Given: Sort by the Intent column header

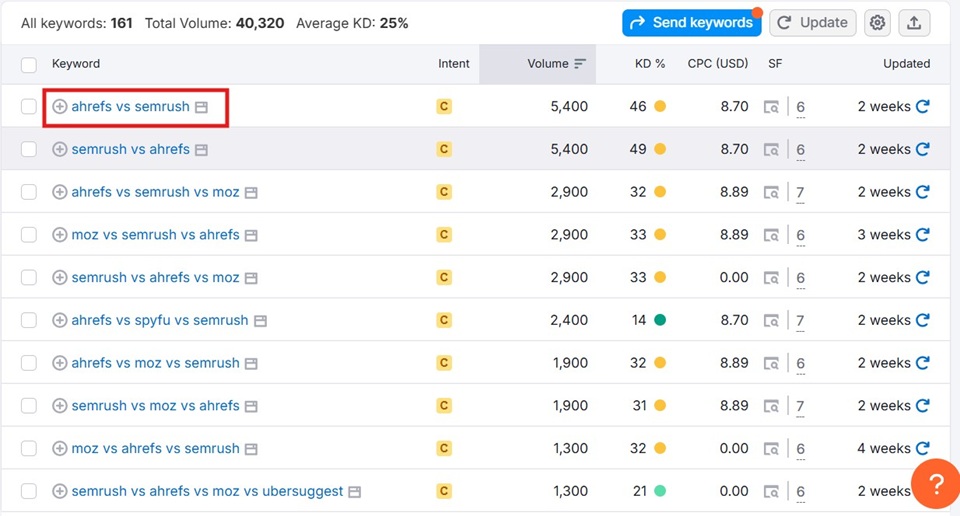Looking at the screenshot, I should pos(454,64).
